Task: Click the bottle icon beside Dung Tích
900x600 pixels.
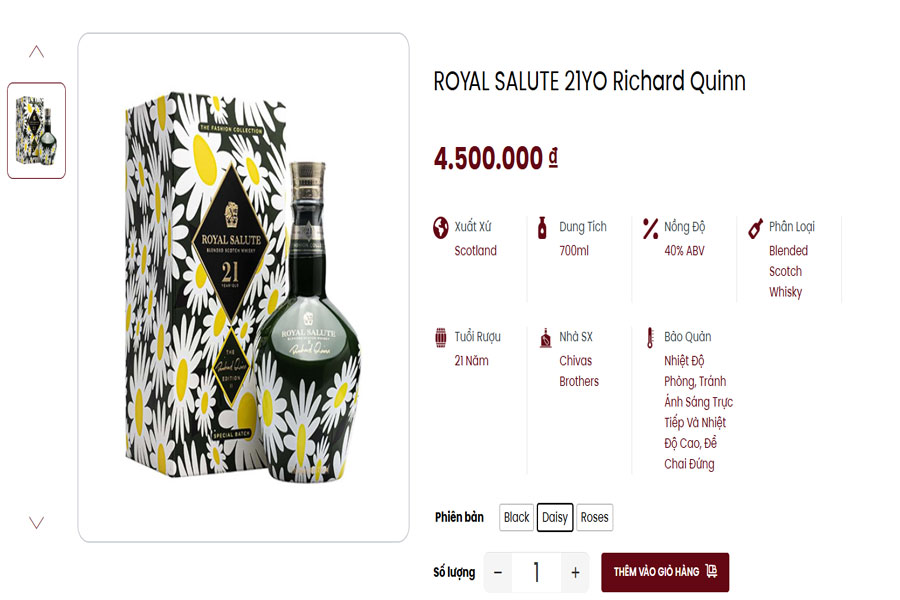Action: [x=543, y=227]
